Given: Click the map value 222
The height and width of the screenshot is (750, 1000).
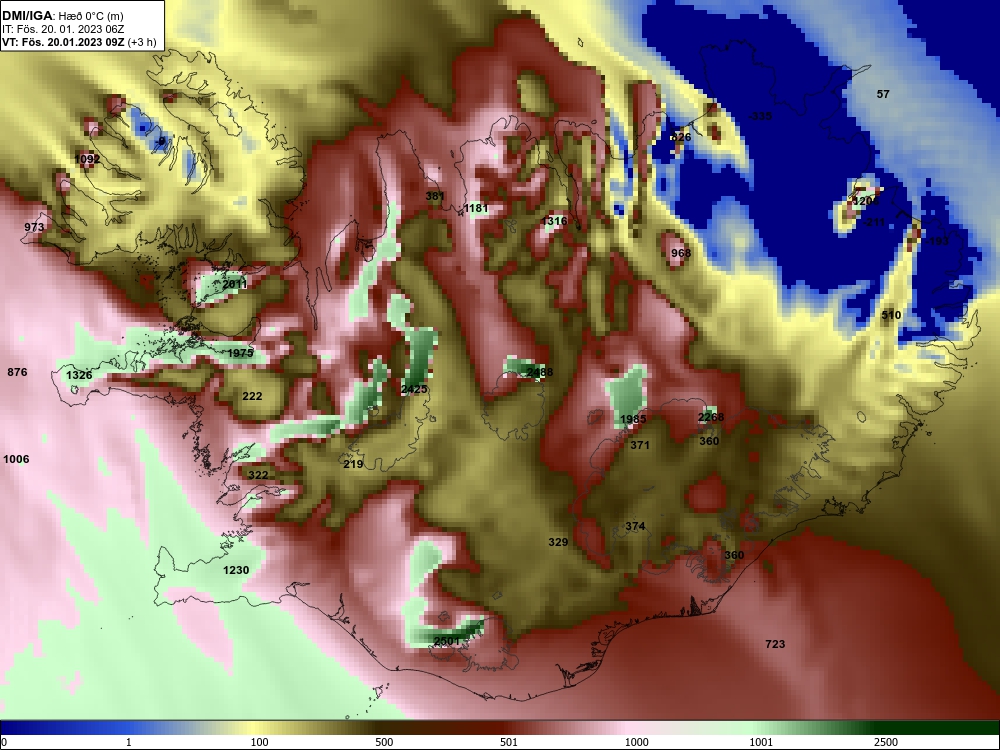Looking at the screenshot, I should tap(253, 396).
